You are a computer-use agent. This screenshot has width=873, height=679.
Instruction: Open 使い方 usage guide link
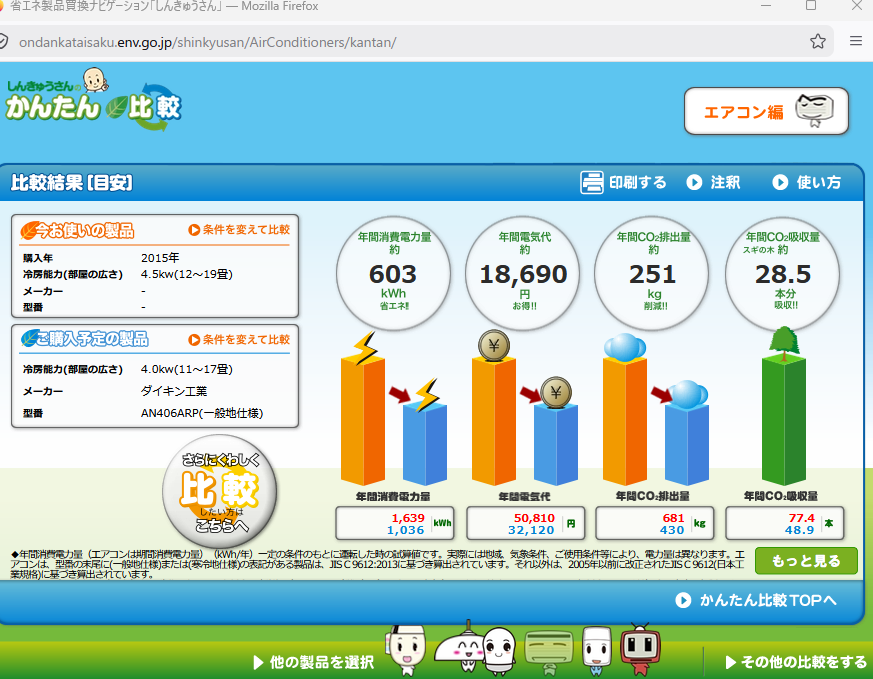[x=807, y=182]
